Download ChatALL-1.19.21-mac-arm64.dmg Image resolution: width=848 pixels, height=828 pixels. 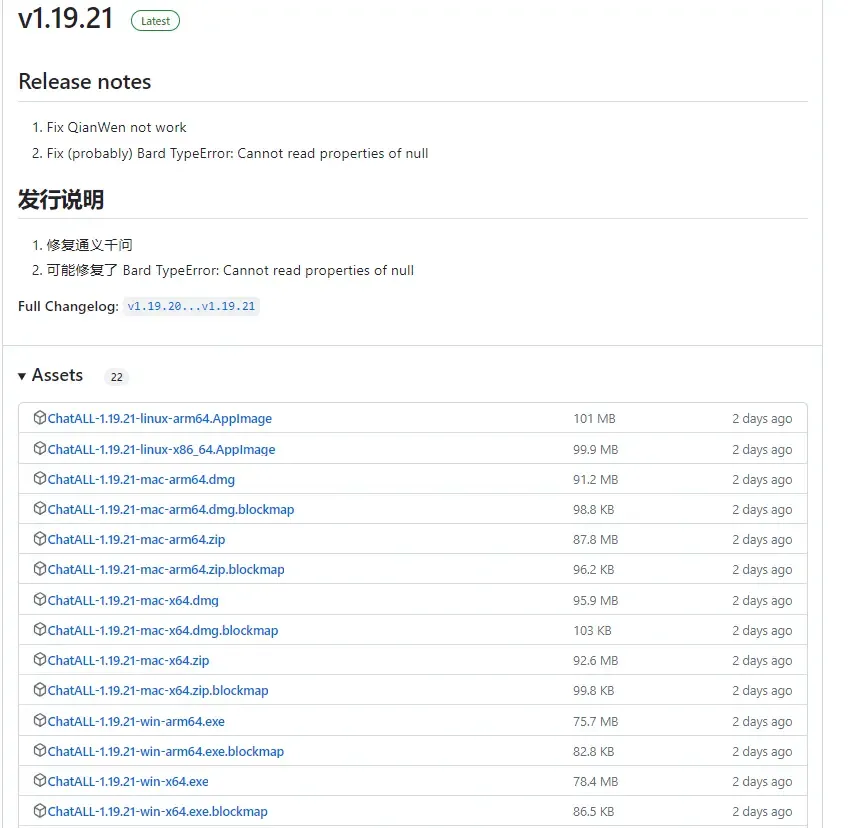[x=141, y=480]
